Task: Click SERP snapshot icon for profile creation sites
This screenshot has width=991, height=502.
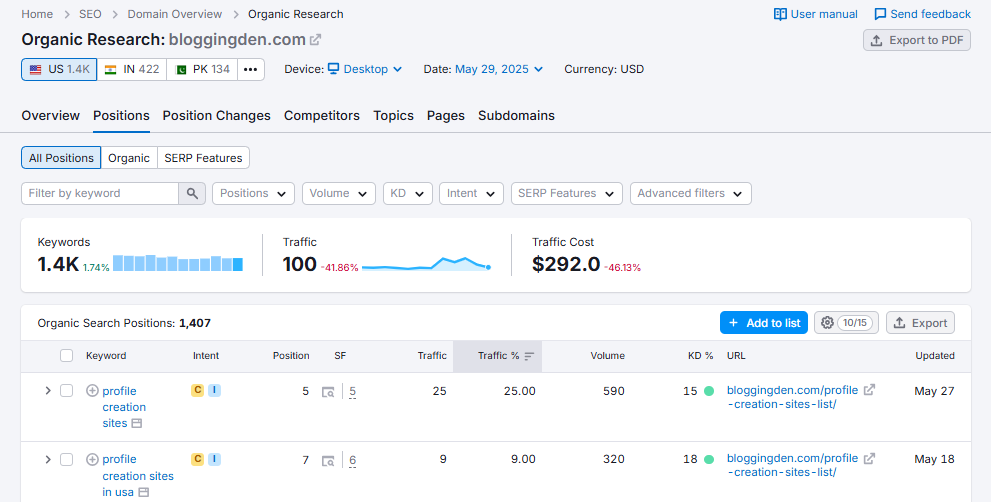Action: [x=328, y=392]
